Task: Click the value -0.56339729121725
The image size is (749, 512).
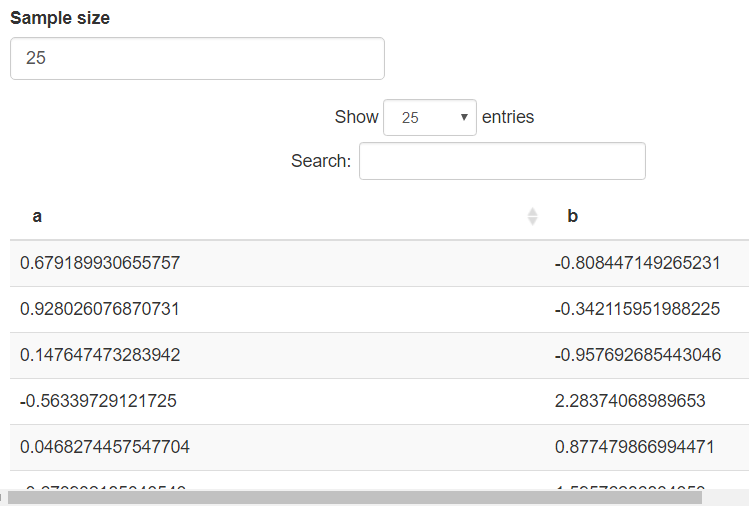Action: pyautogui.click(x=98, y=401)
